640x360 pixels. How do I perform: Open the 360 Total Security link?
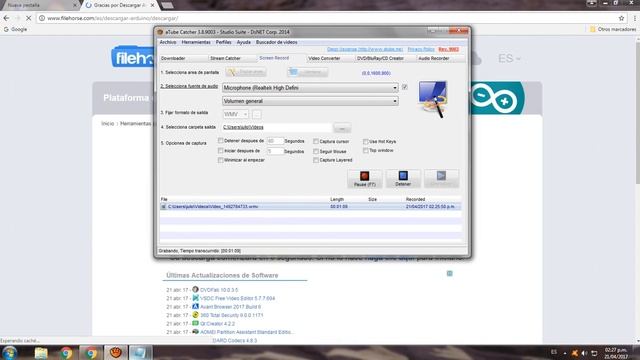pyautogui.click(x=231, y=316)
